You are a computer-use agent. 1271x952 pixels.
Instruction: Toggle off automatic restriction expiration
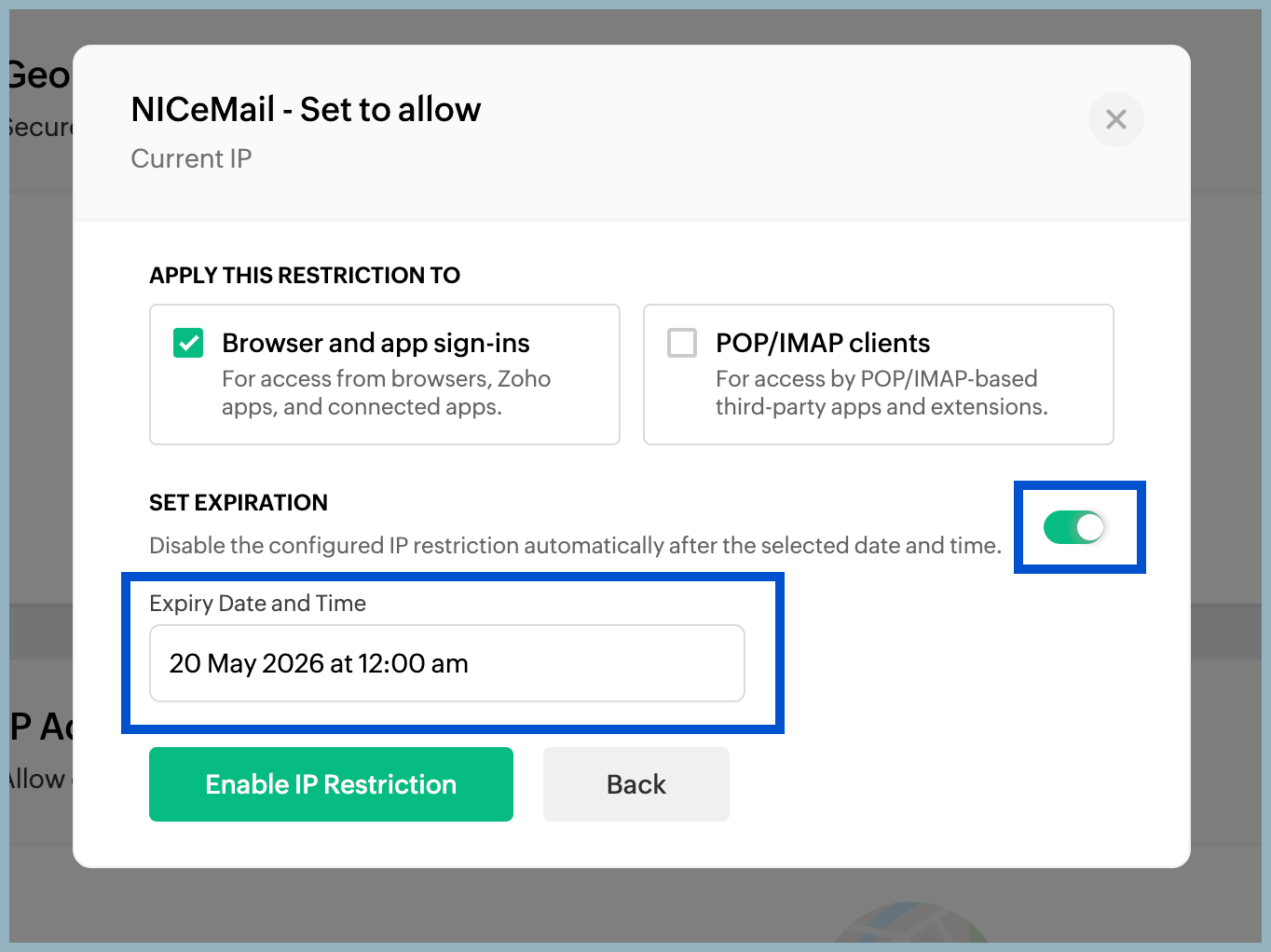point(1079,527)
